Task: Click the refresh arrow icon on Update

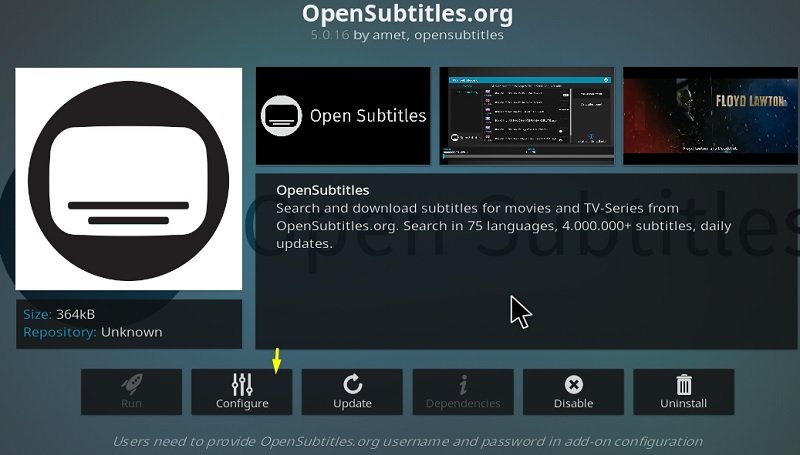Action: point(352,385)
